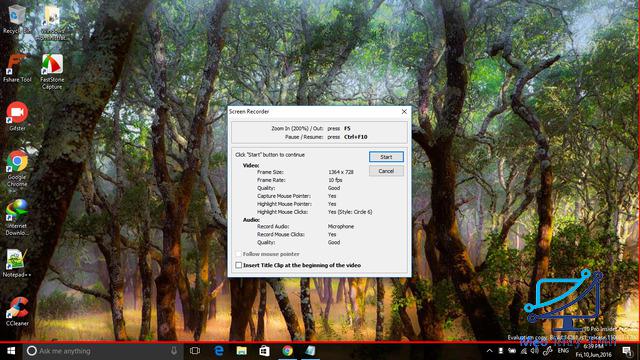640x360 pixels.
Task: Click the link-shaped tray icon
Action: point(548,351)
